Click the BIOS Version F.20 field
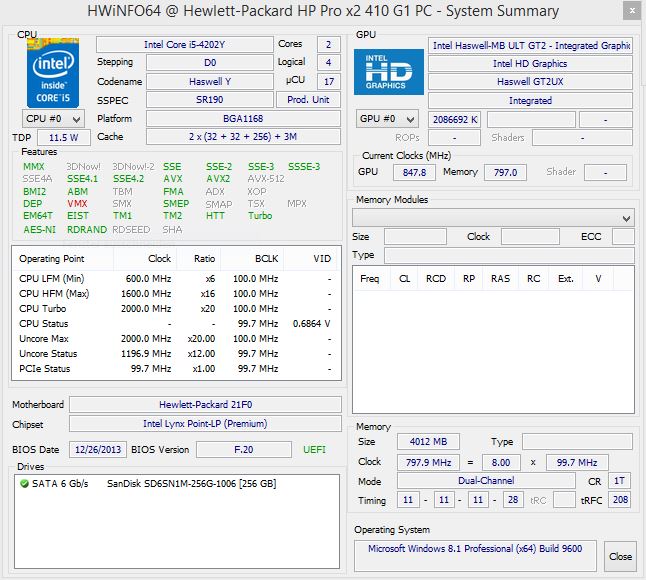This screenshot has height=580, width=646. point(243,449)
